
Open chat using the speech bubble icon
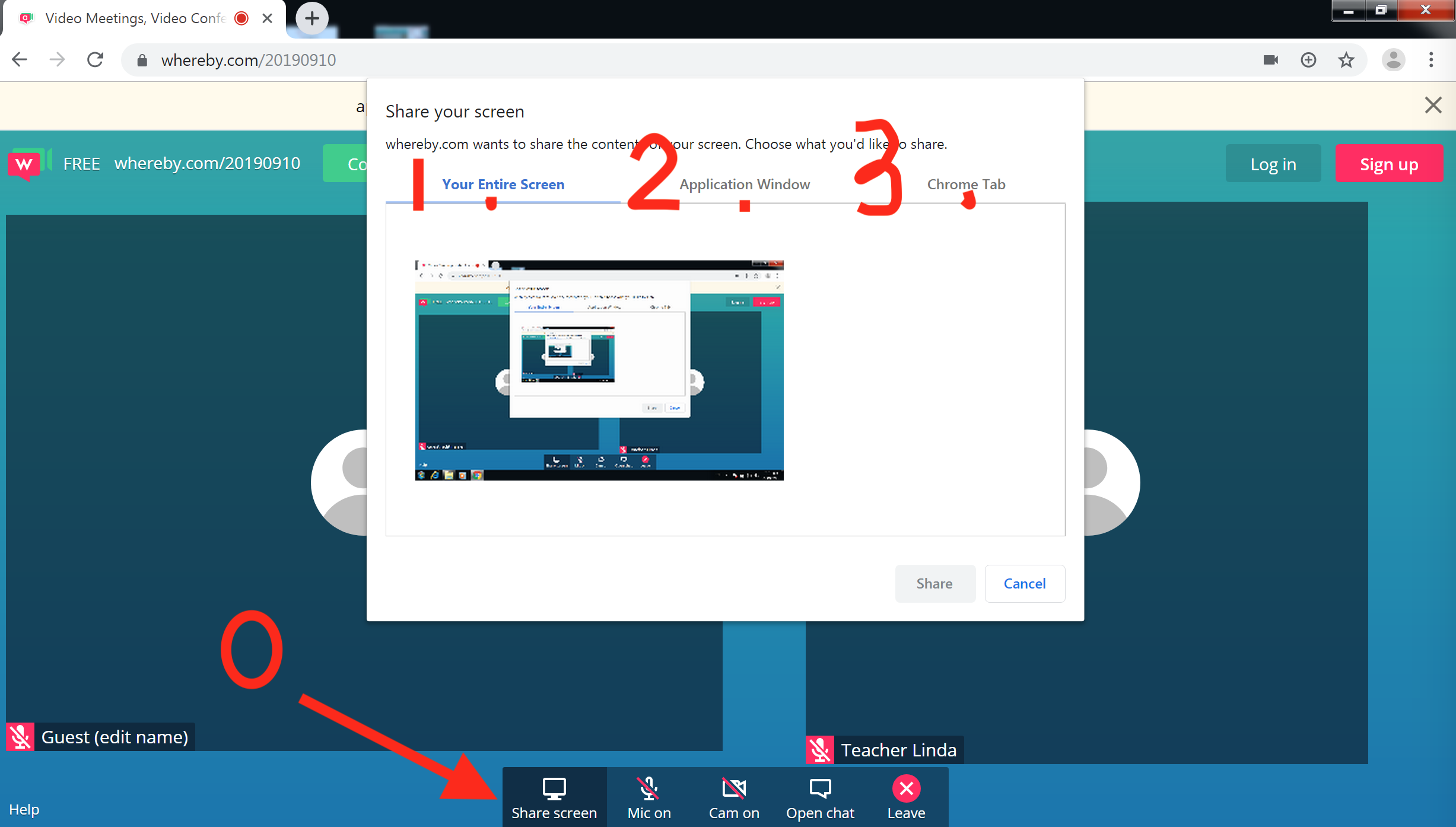[820, 788]
